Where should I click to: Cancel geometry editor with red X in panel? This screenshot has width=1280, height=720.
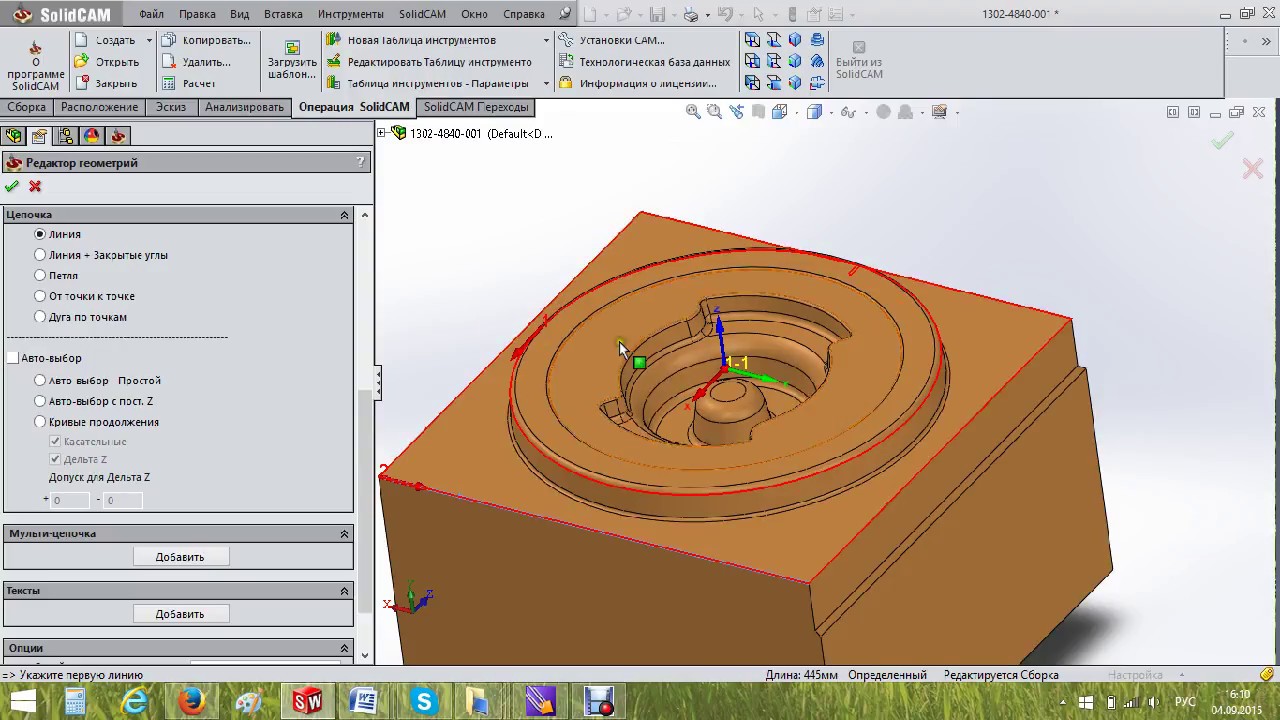(35, 186)
